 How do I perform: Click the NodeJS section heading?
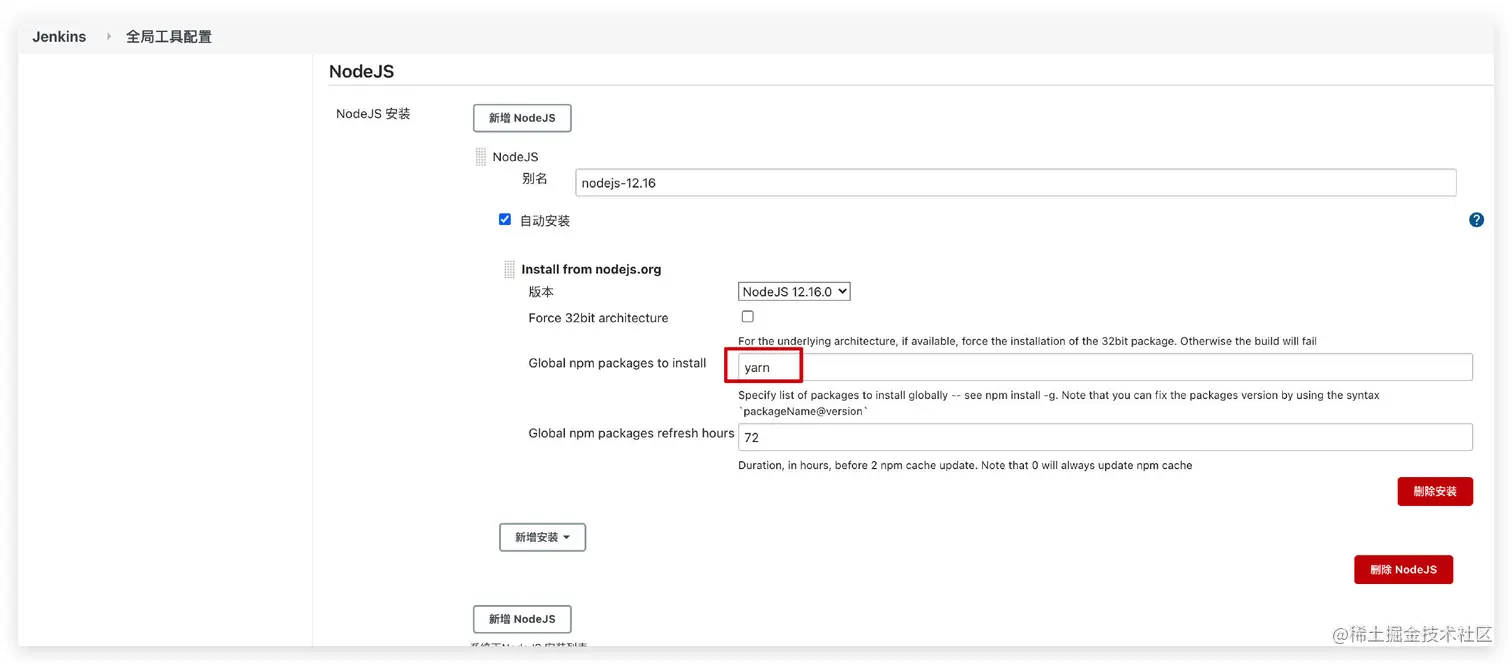pos(361,72)
